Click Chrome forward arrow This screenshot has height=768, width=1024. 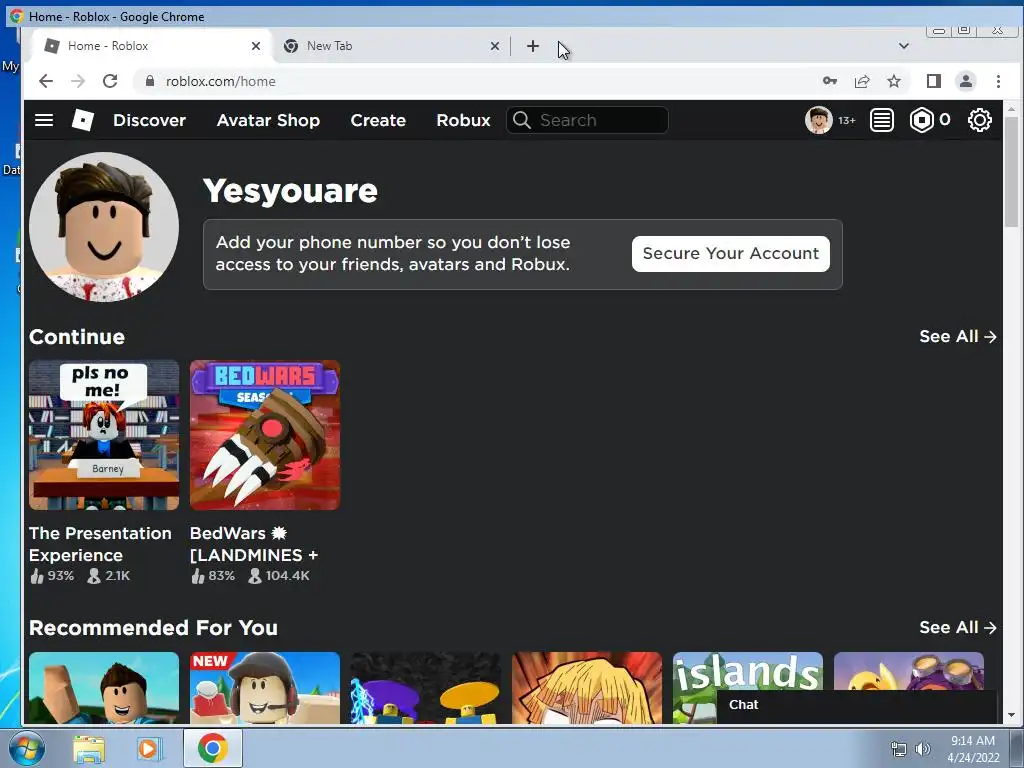pyautogui.click(x=78, y=81)
